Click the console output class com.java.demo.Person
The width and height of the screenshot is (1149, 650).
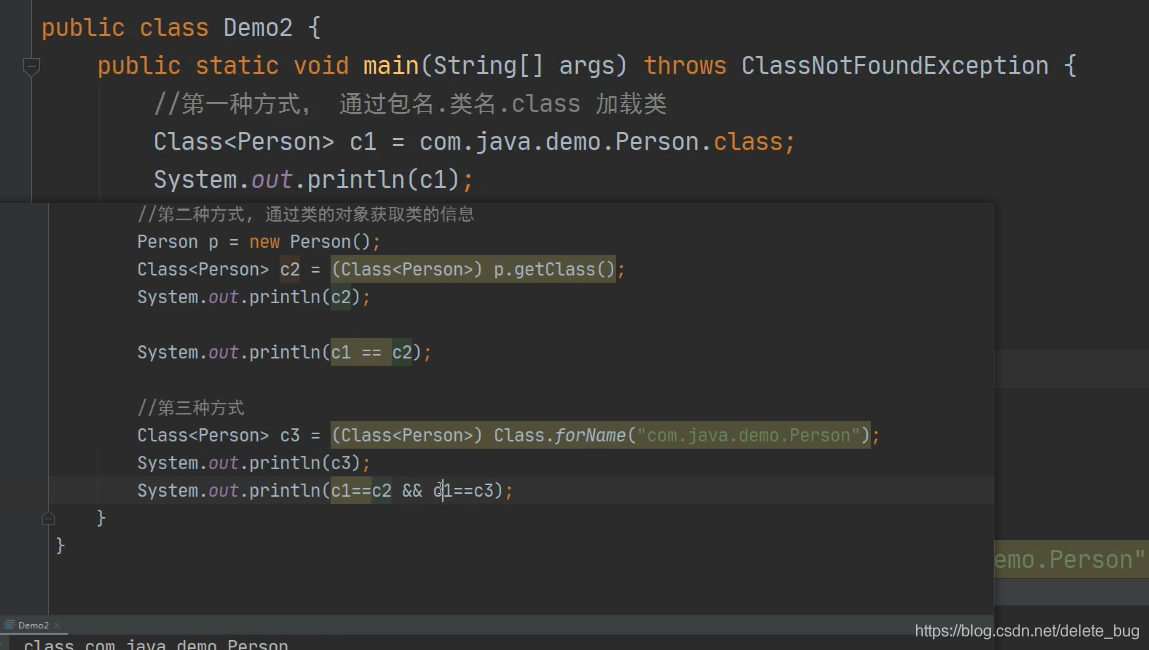click(x=155, y=644)
